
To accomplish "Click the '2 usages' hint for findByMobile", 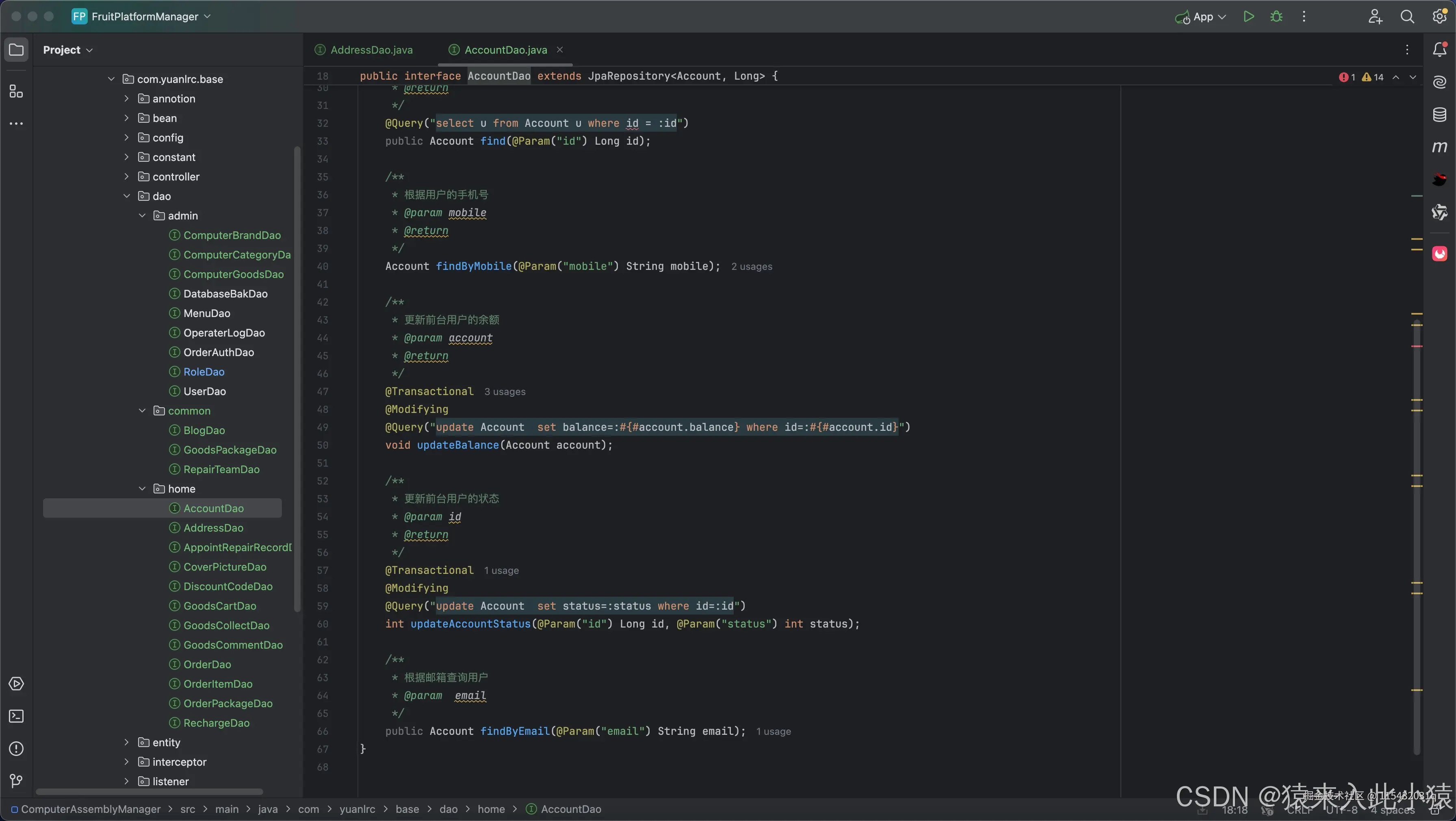I will pos(751,266).
